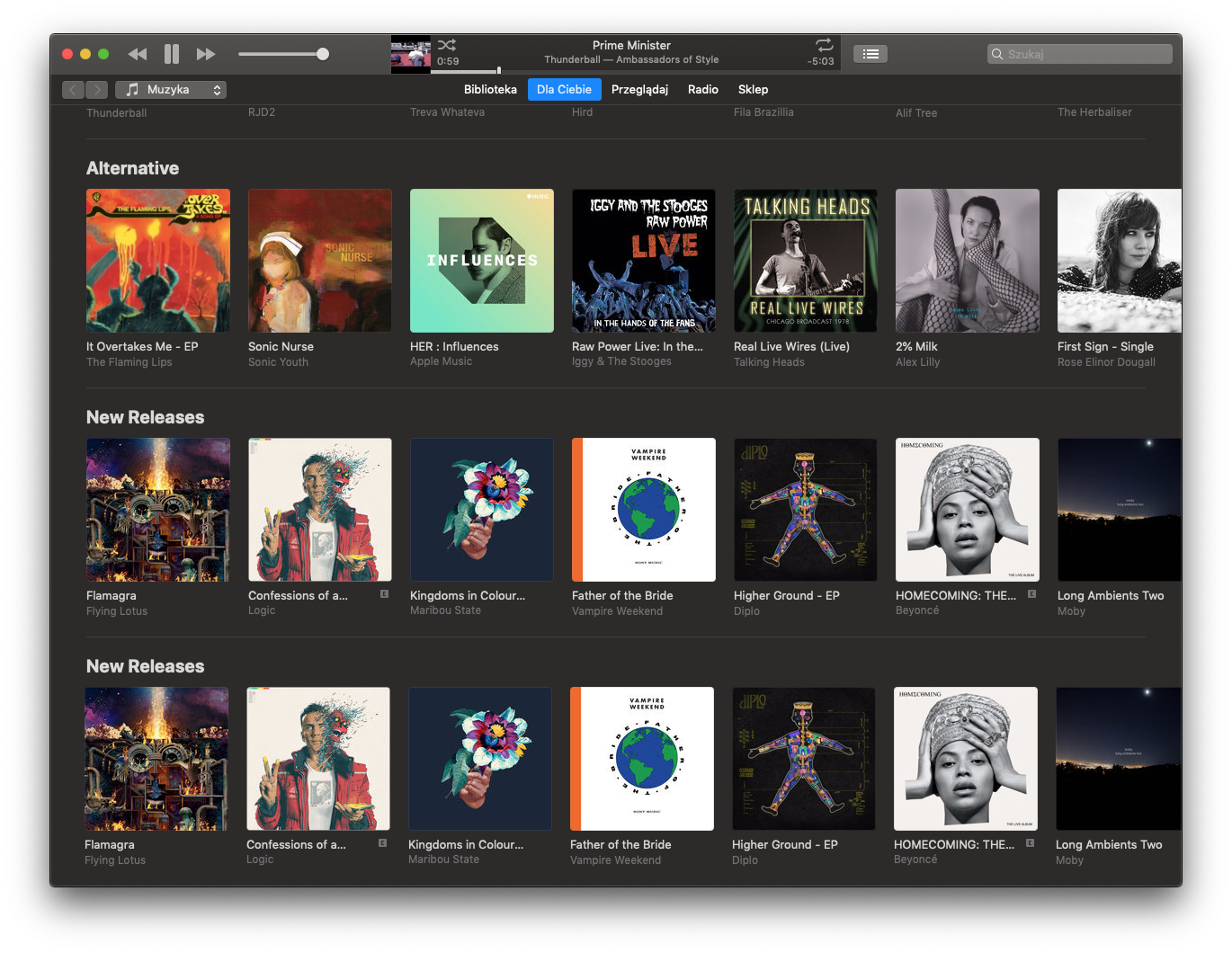Click the 'It Overtakes Me - EP' title
The width and height of the screenshot is (1232, 953).
(x=142, y=346)
